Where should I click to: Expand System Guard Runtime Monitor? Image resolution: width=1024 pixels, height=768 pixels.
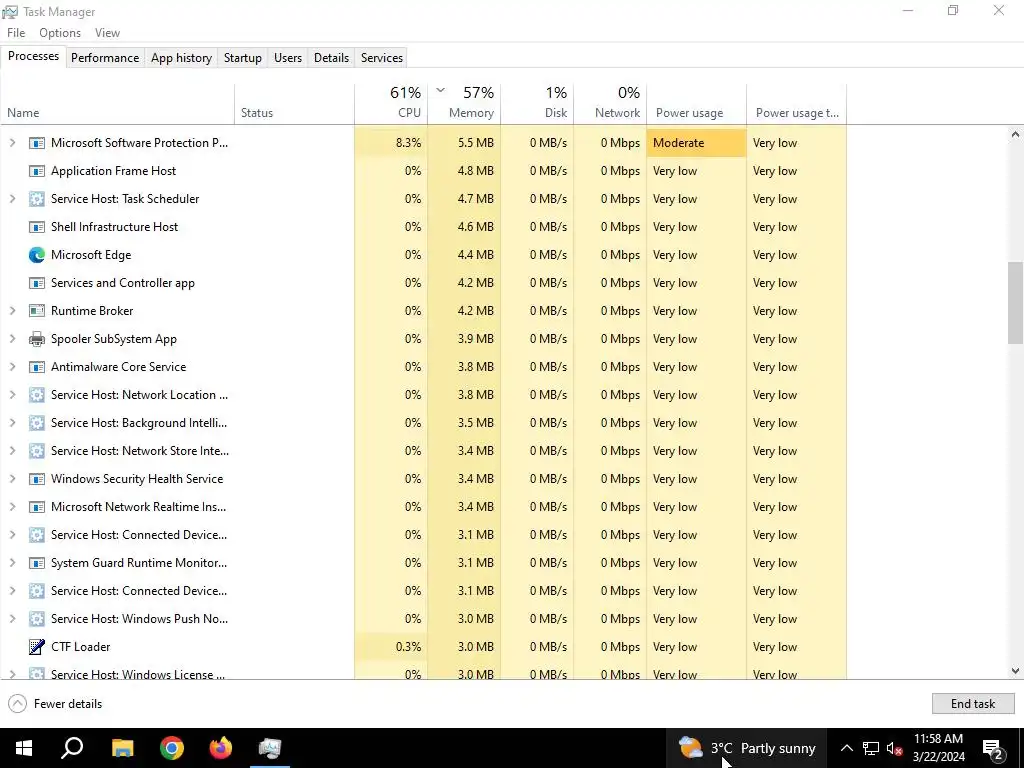coord(12,563)
